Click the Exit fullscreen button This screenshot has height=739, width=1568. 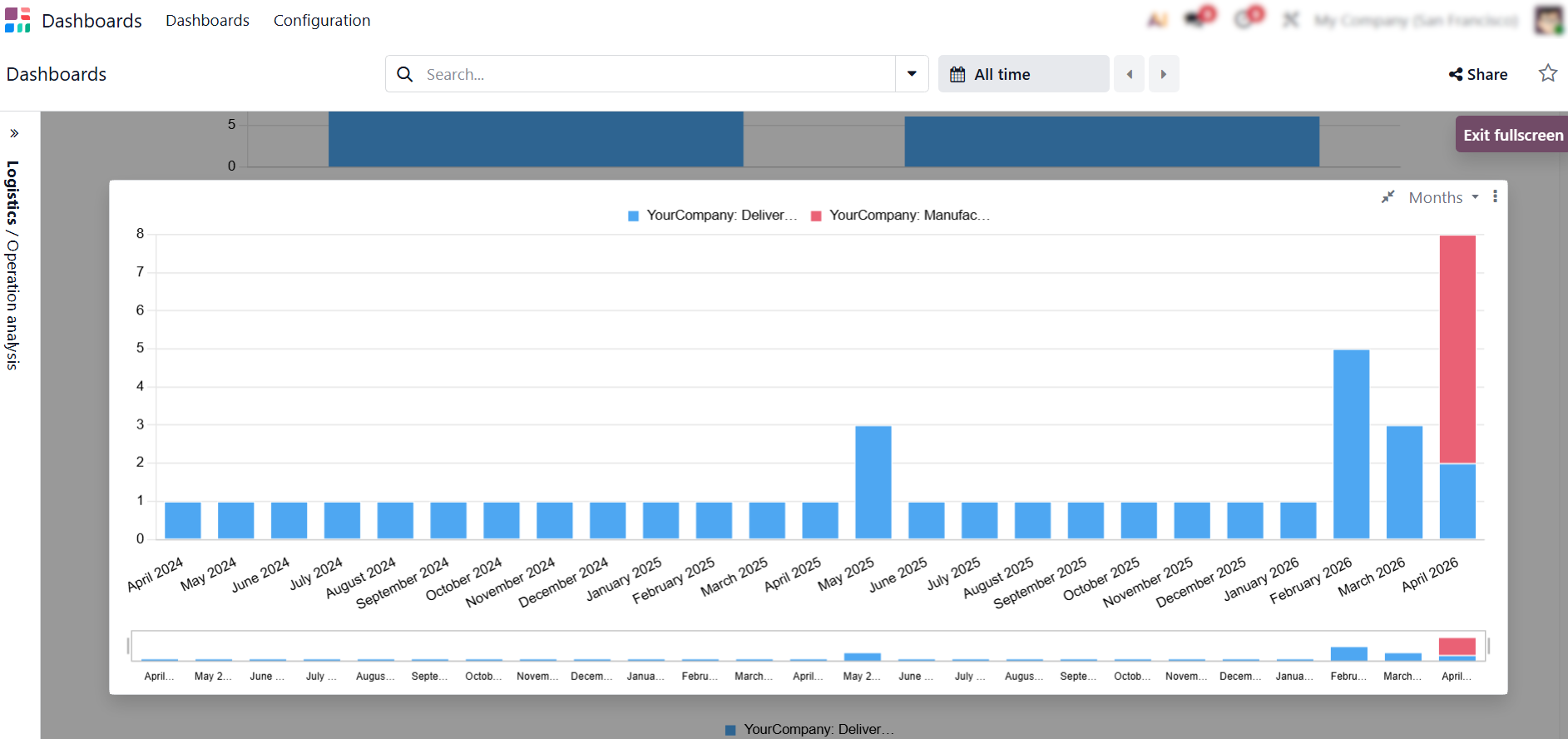point(1511,135)
